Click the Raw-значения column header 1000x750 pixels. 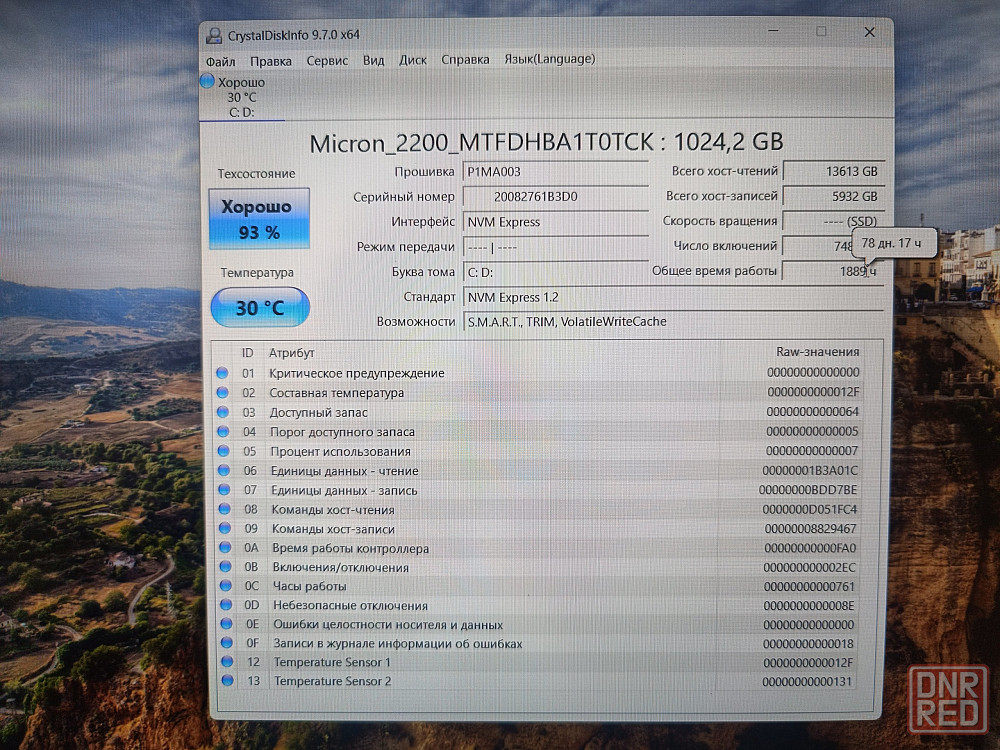coord(817,352)
